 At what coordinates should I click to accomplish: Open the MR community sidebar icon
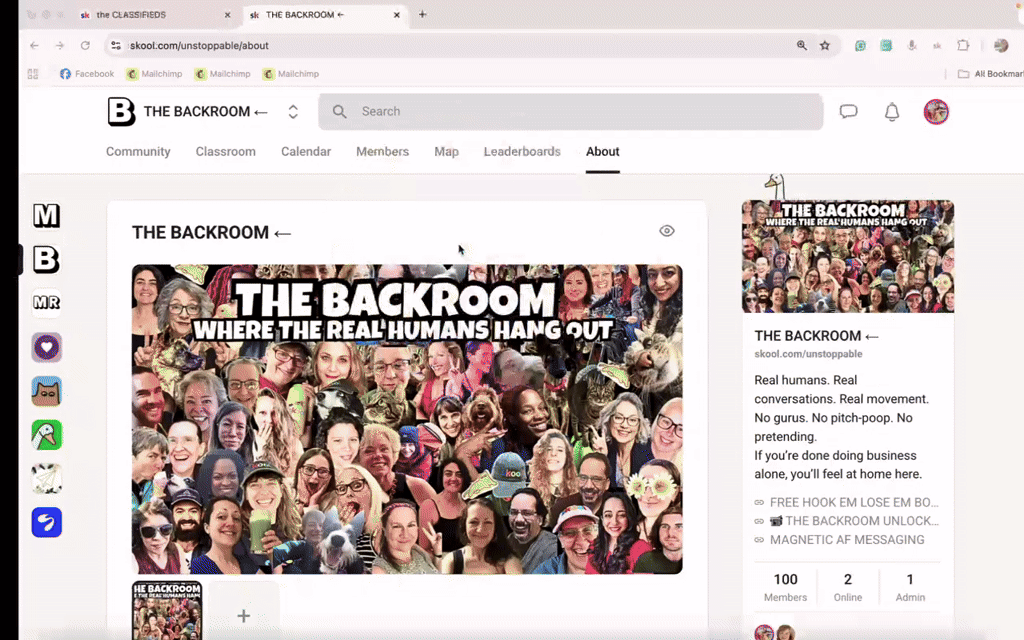(46, 302)
